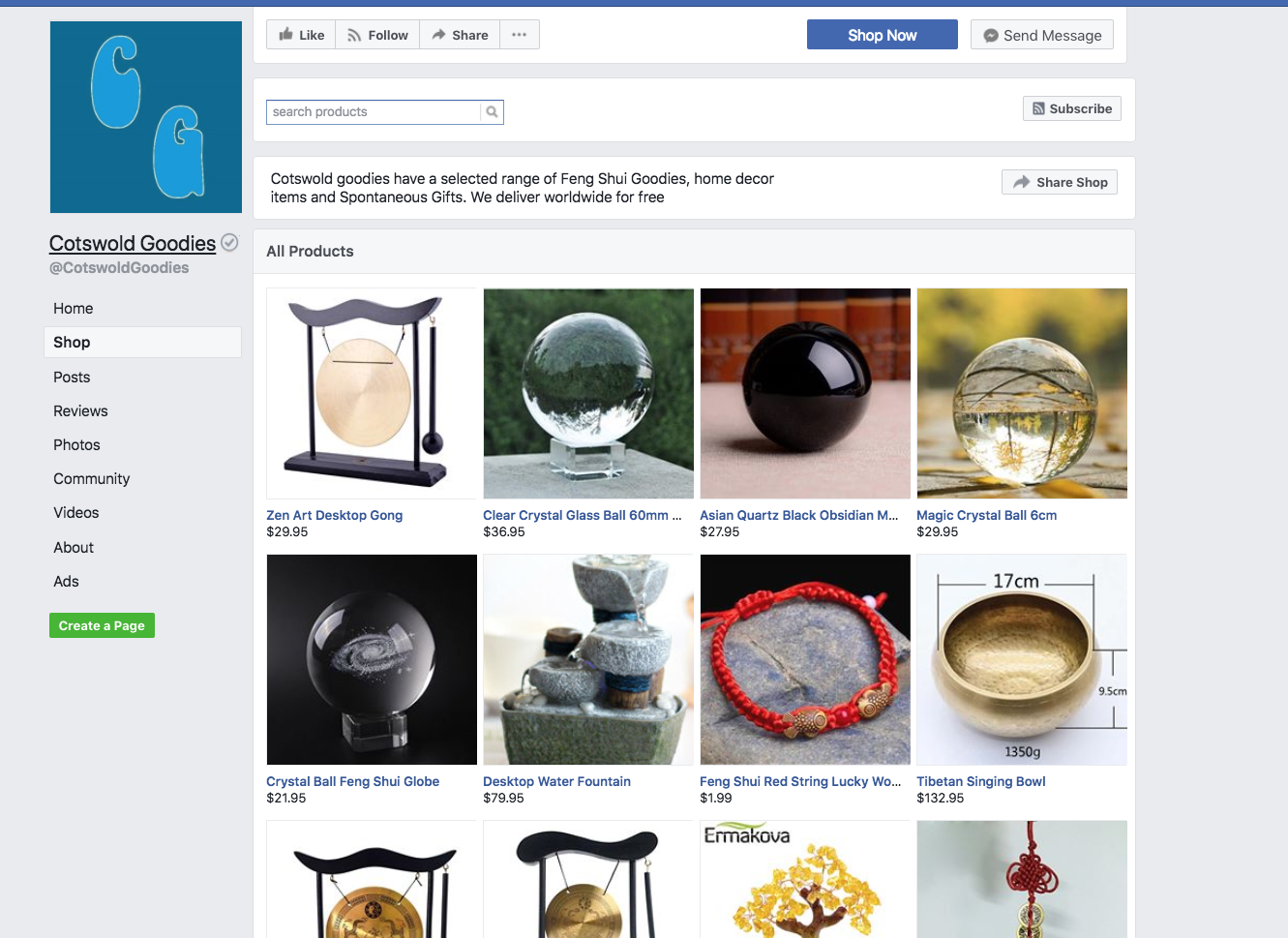Open sharing options via the Share control
Image resolution: width=1288 pixels, height=938 pixels.
point(459,34)
